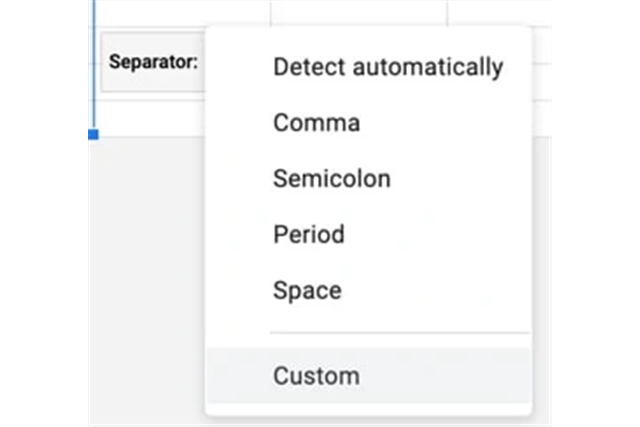The height and width of the screenshot is (427, 640).
Task: Open the Custom separator option
Action: (316, 377)
